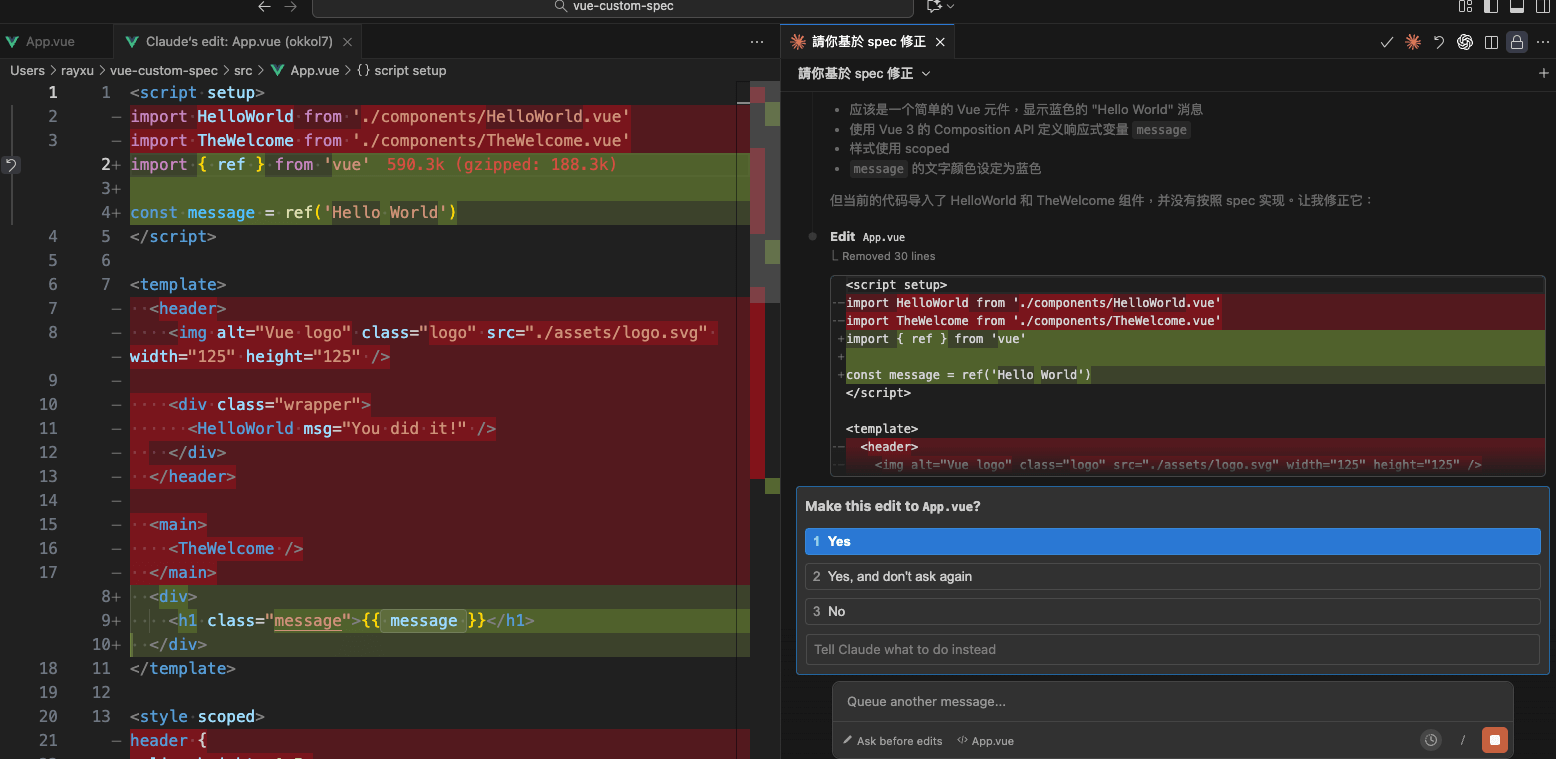Click the orange Claude starburst toolbar icon

(1412, 42)
